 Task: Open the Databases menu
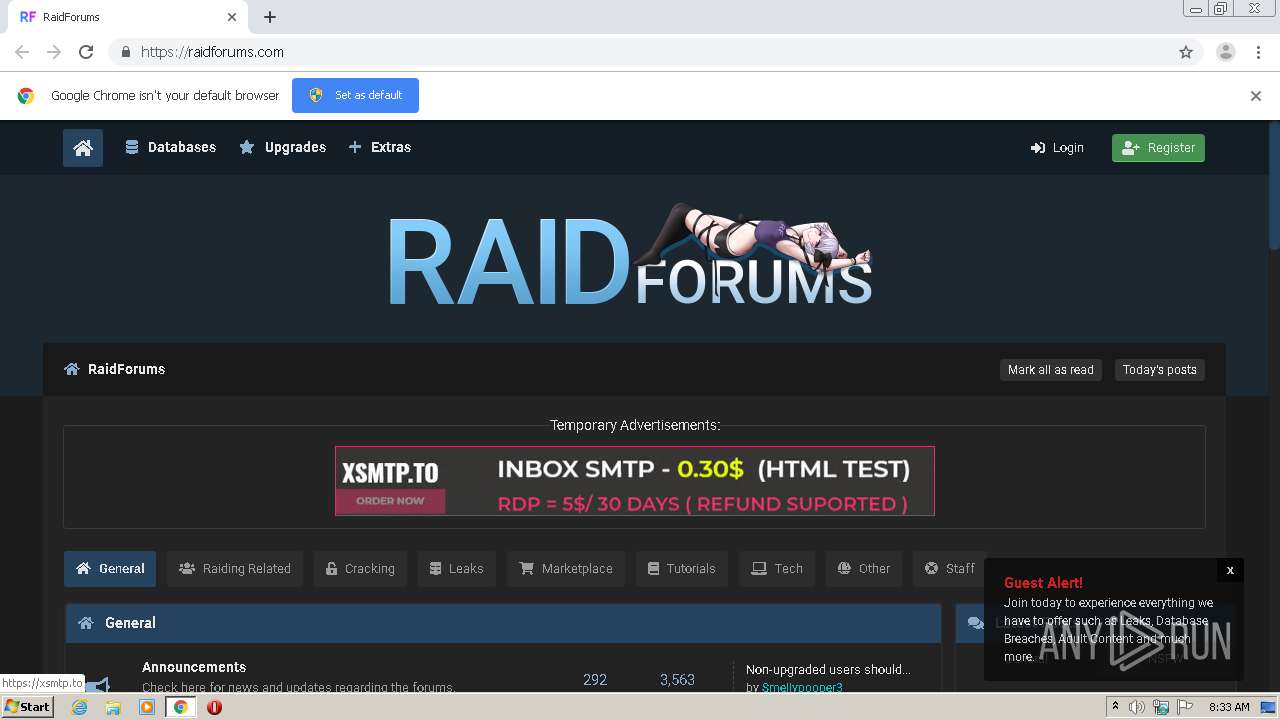[x=170, y=147]
